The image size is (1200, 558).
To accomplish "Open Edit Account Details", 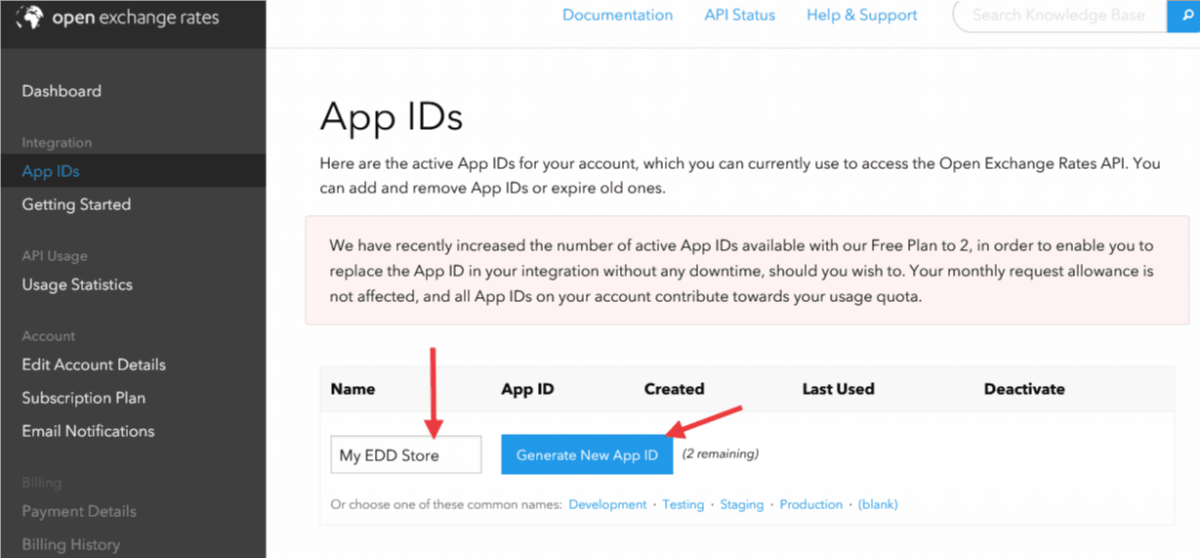I will click(x=94, y=365).
